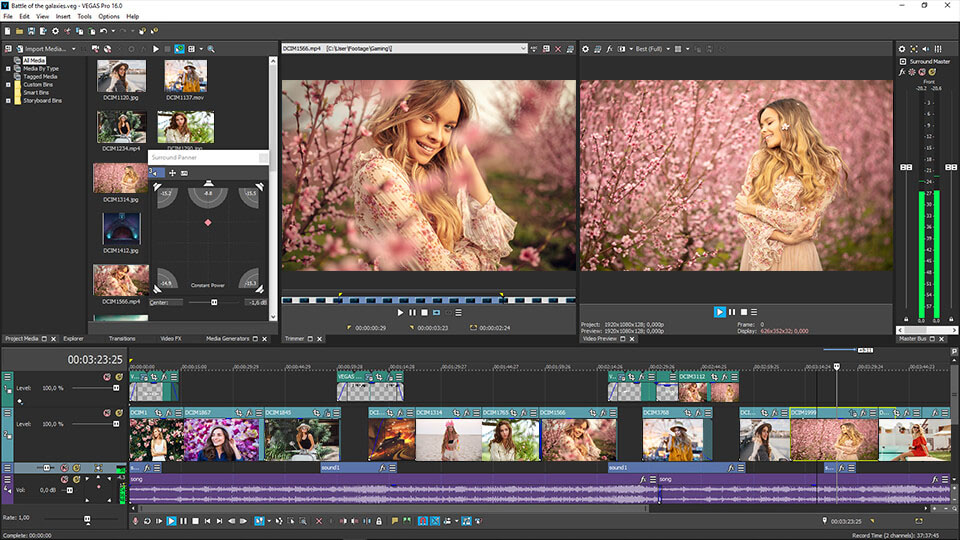Image resolution: width=960 pixels, height=540 pixels.
Task: Open the Insert menu
Action: pyautogui.click(x=63, y=17)
